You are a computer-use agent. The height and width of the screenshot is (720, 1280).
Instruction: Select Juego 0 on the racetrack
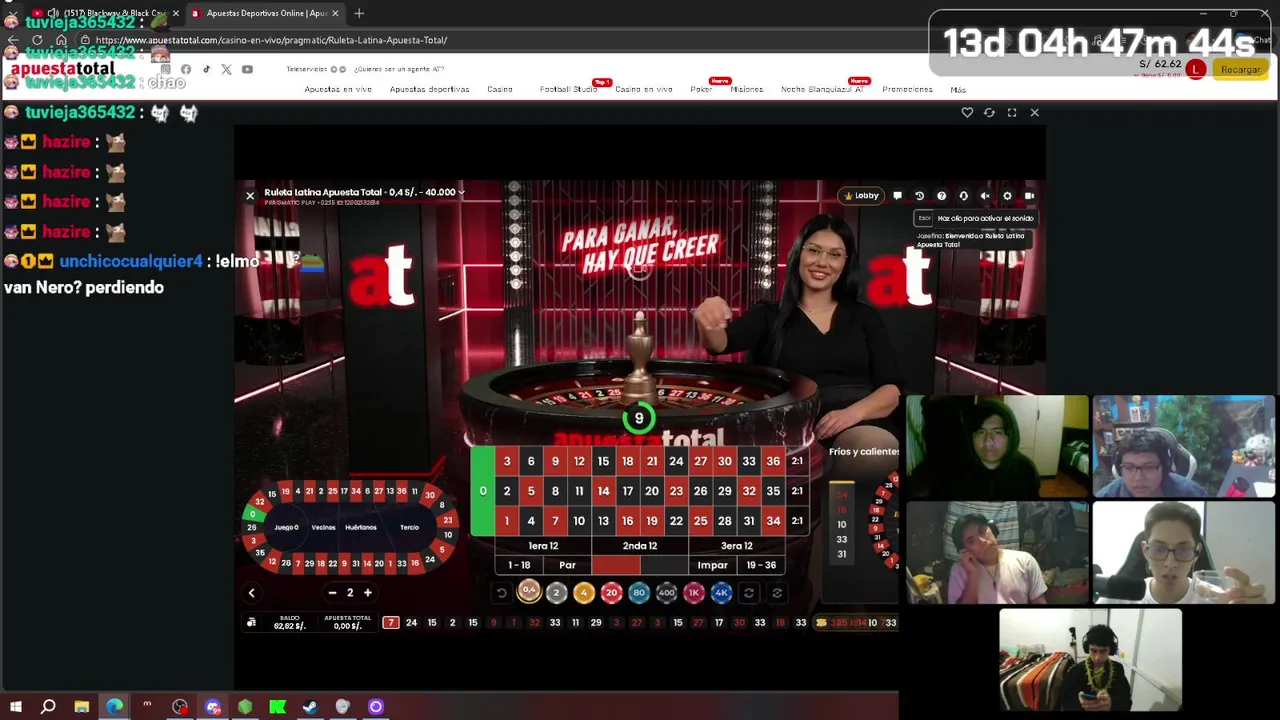tap(286, 527)
